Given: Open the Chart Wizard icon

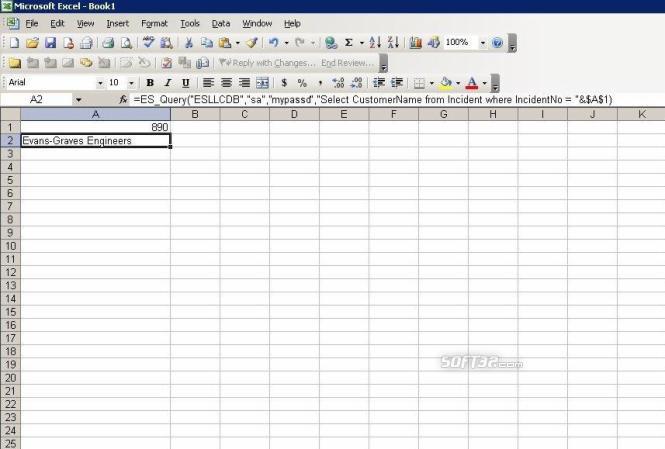Looking at the screenshot, I should pos(415,42).
